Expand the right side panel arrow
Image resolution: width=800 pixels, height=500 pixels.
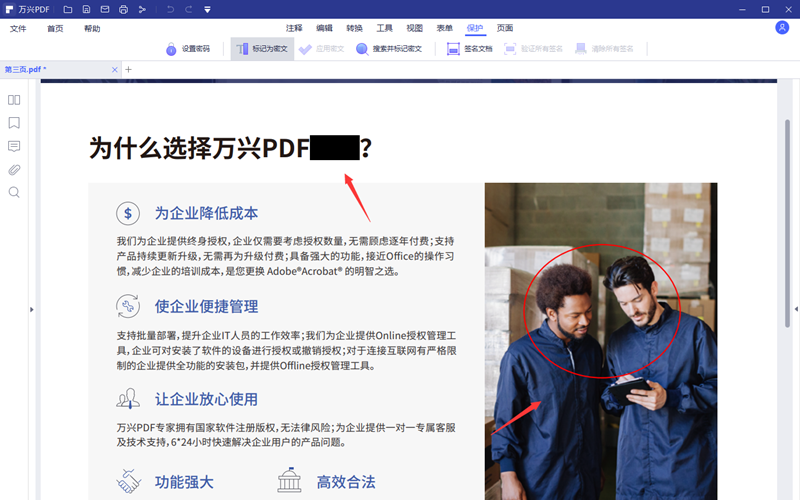point(795,310)
